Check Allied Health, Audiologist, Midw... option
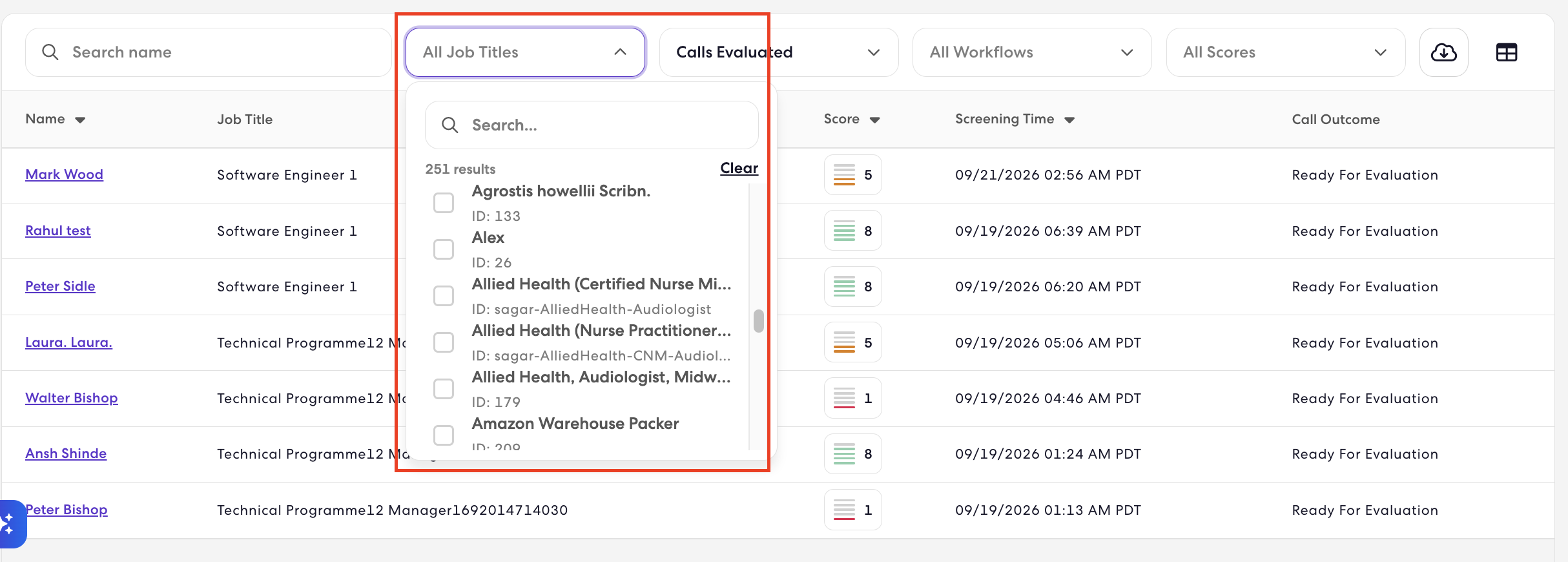The width and height of the screenshot is (1568, 562). [444, 389]
